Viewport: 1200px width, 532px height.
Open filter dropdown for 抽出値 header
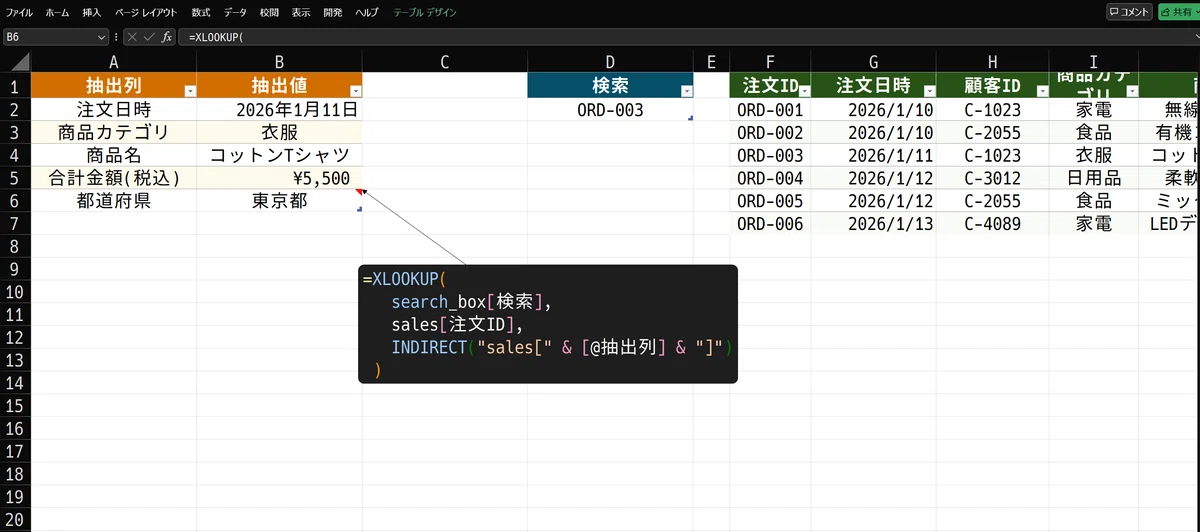click(355, 91)
